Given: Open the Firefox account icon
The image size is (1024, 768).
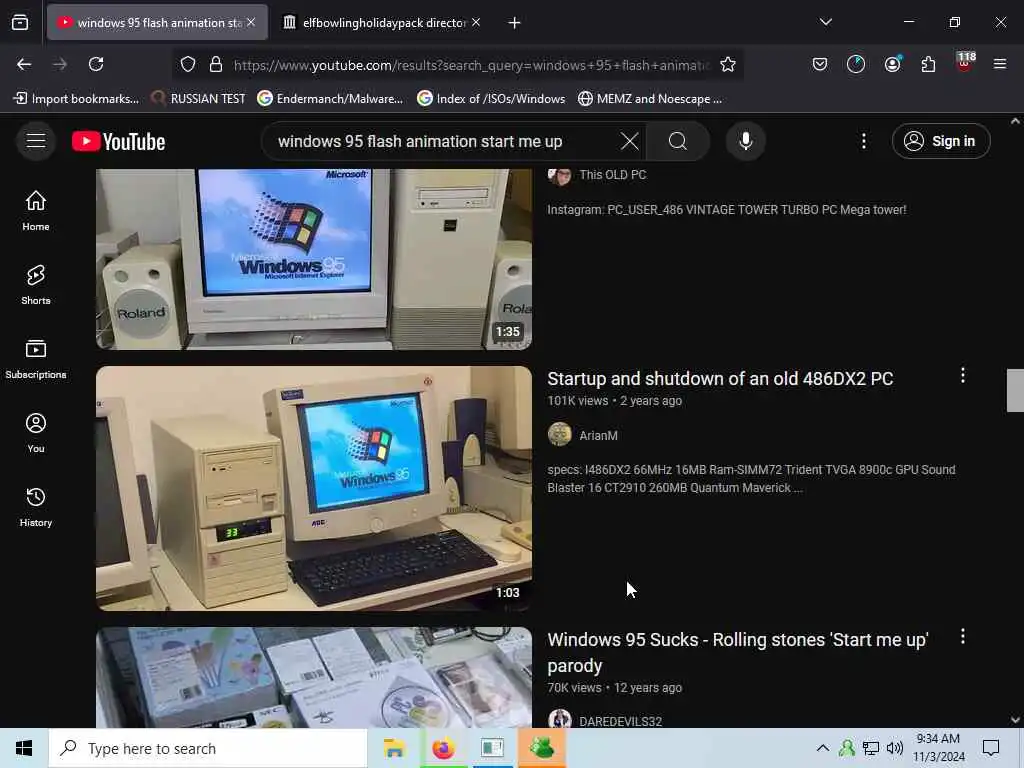Looking at the screenshot, I should pyautogui.click(x=892, y=64).
